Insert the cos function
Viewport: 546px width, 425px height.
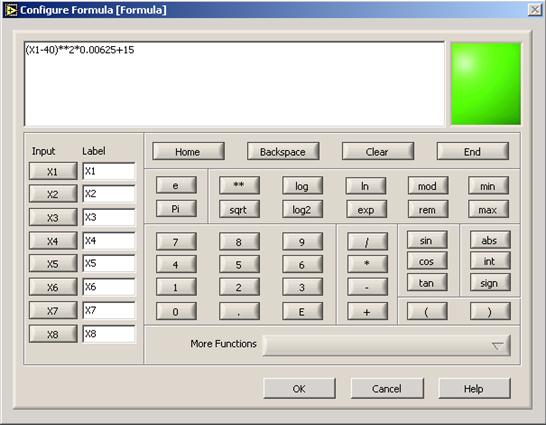click(427, 261)
